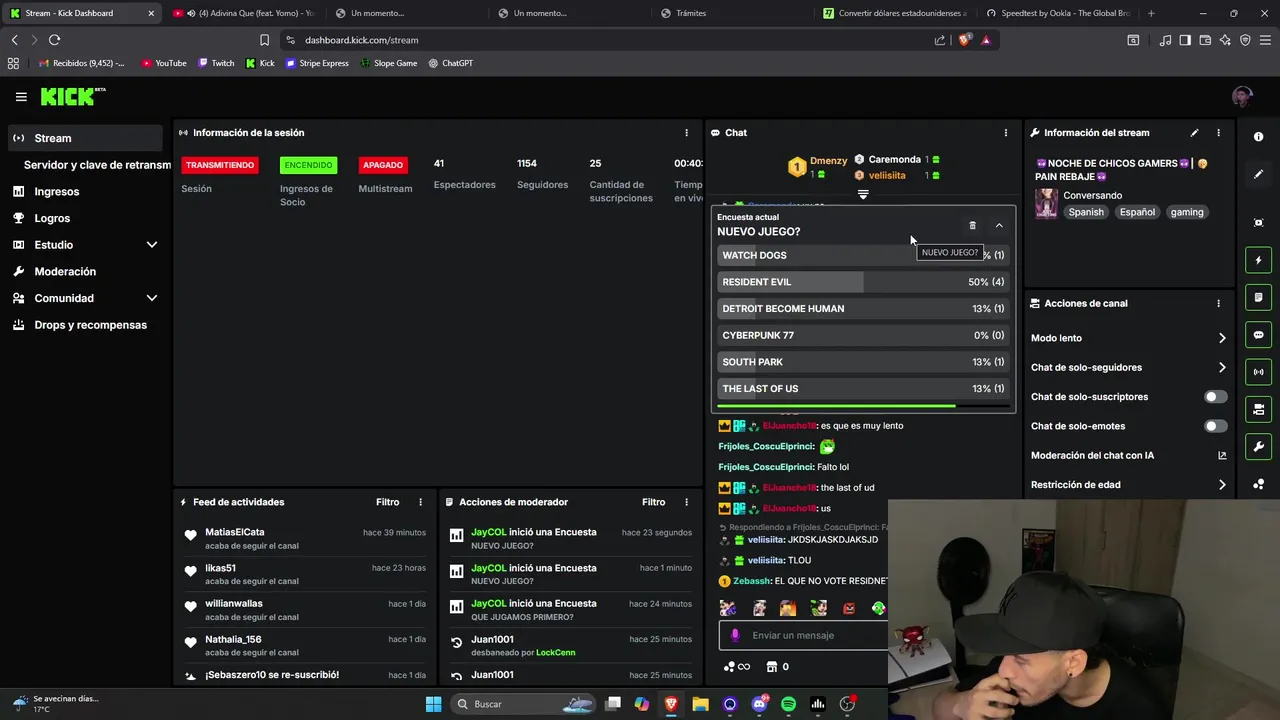Toggle Chat de solo-emotes switch
Image resolution: width=1280 pixels, height=720 pixels.
click(x=1215, y=426)
